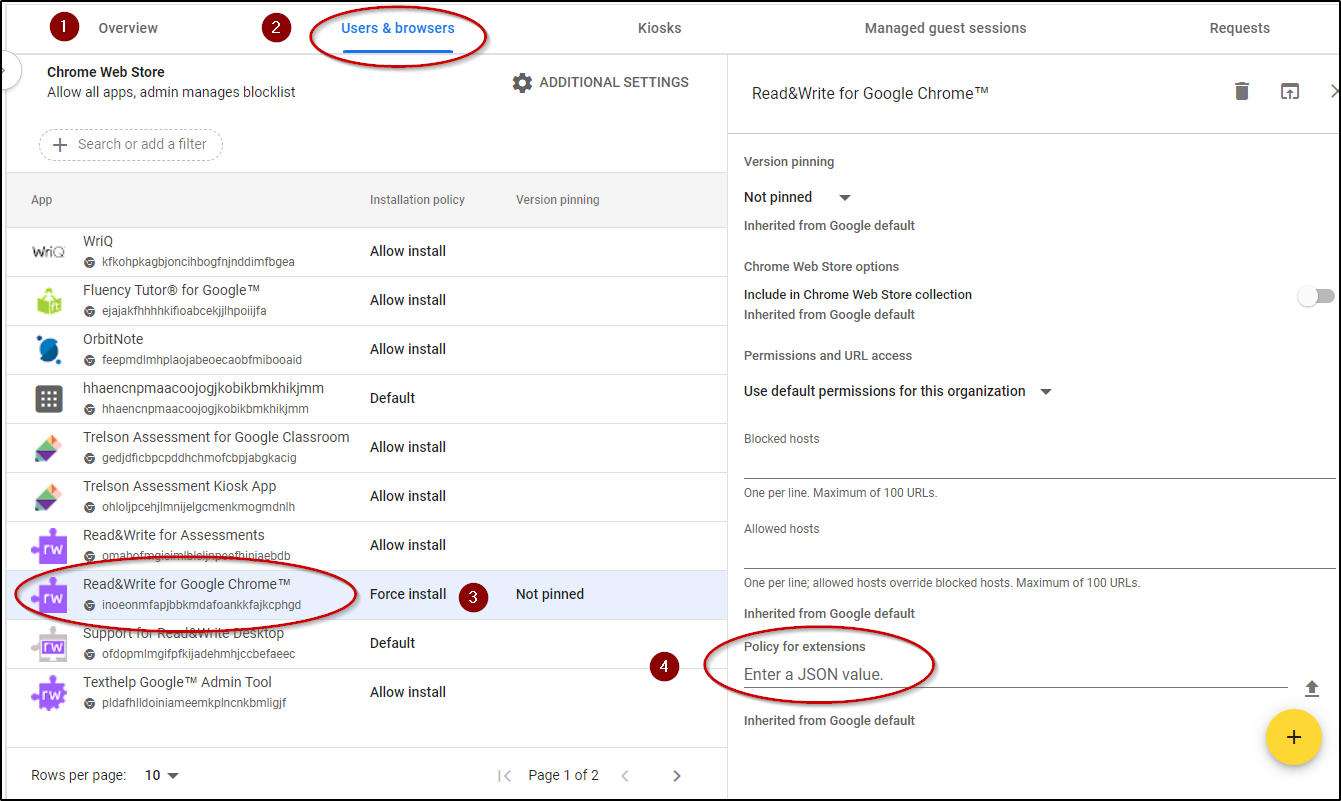1341x801 pixels.
Task: Click Allow install for Read&Write for Assessments
Action: (x=408, y=545)
